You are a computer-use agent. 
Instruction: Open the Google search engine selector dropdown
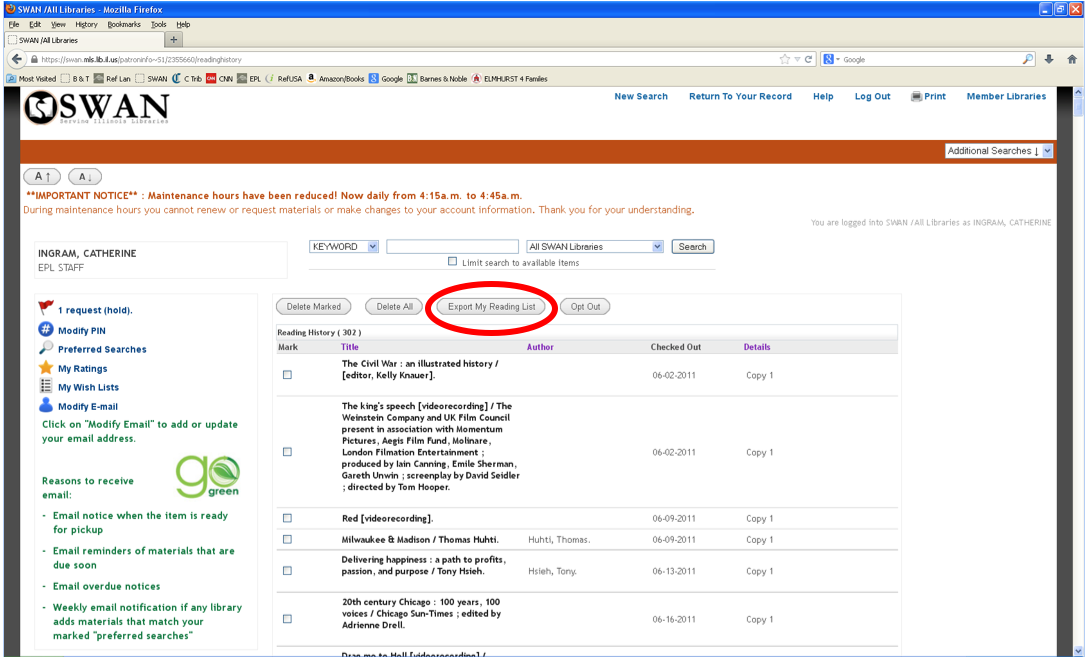(831, 60)
